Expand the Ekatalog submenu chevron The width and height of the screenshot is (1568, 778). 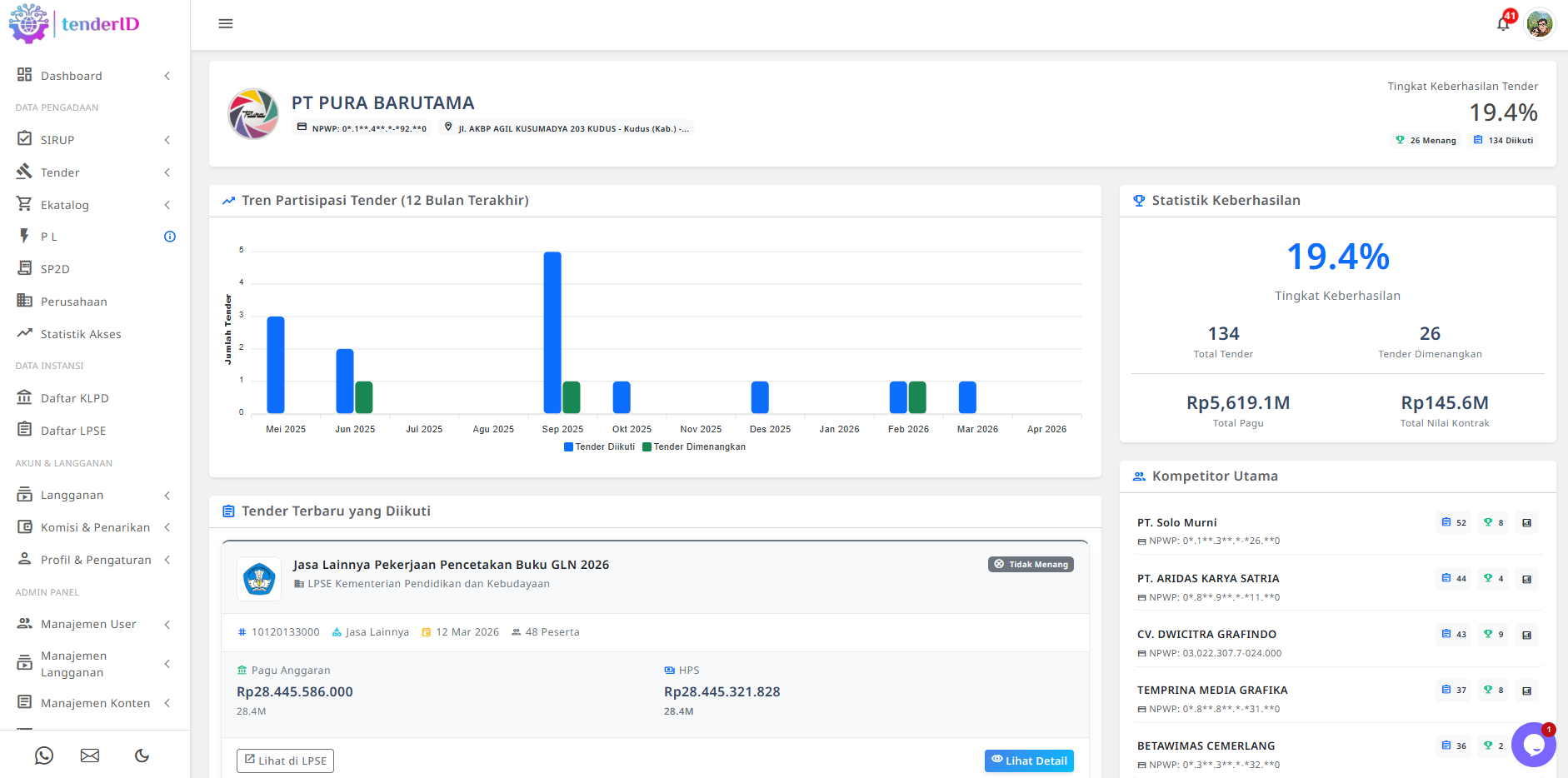[167, 205]
